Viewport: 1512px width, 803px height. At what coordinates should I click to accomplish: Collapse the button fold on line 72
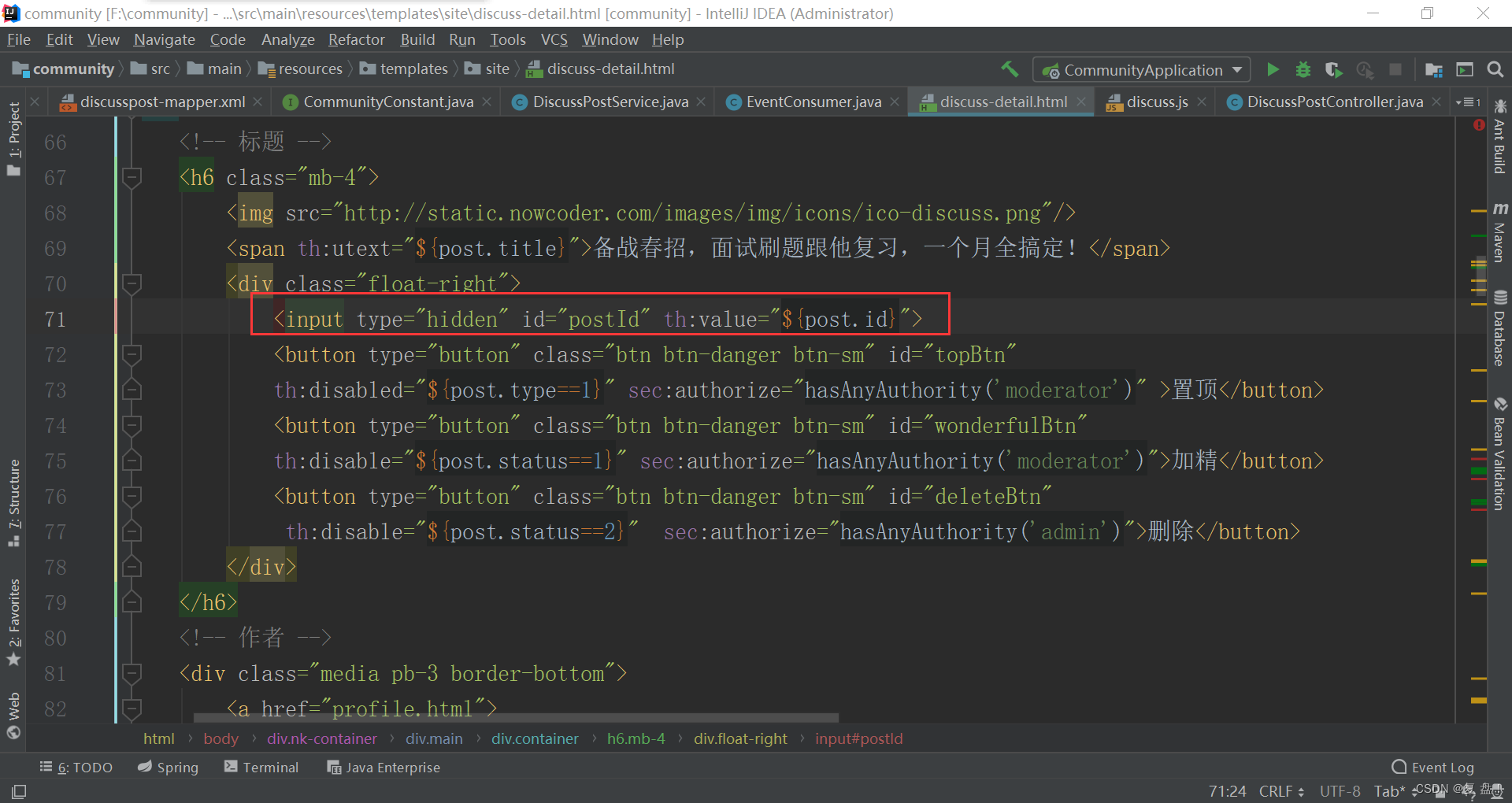click(x=132, y=354)
